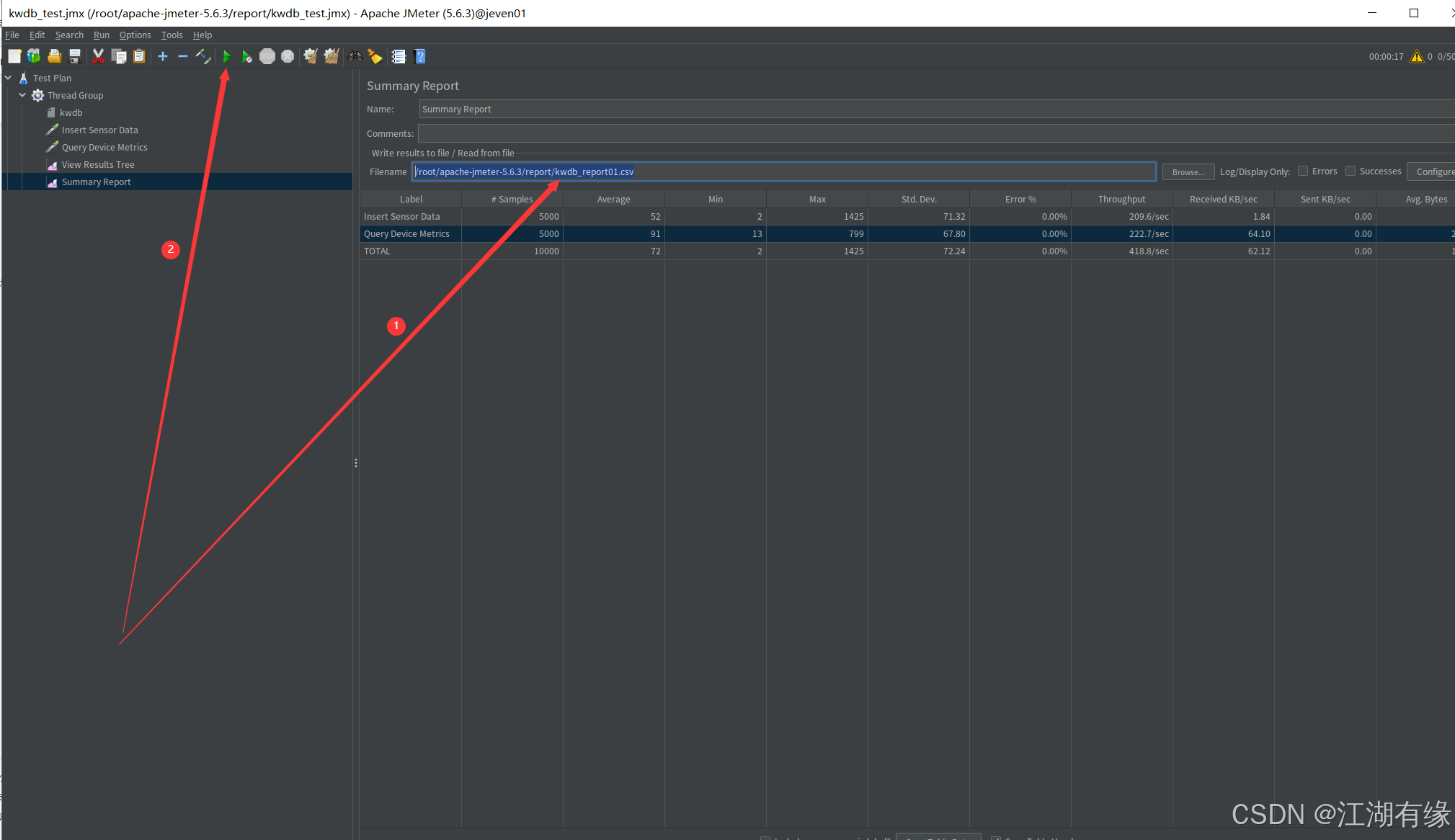
Task: Enable the Errors only checkbox
Action: coord(1303,171)
